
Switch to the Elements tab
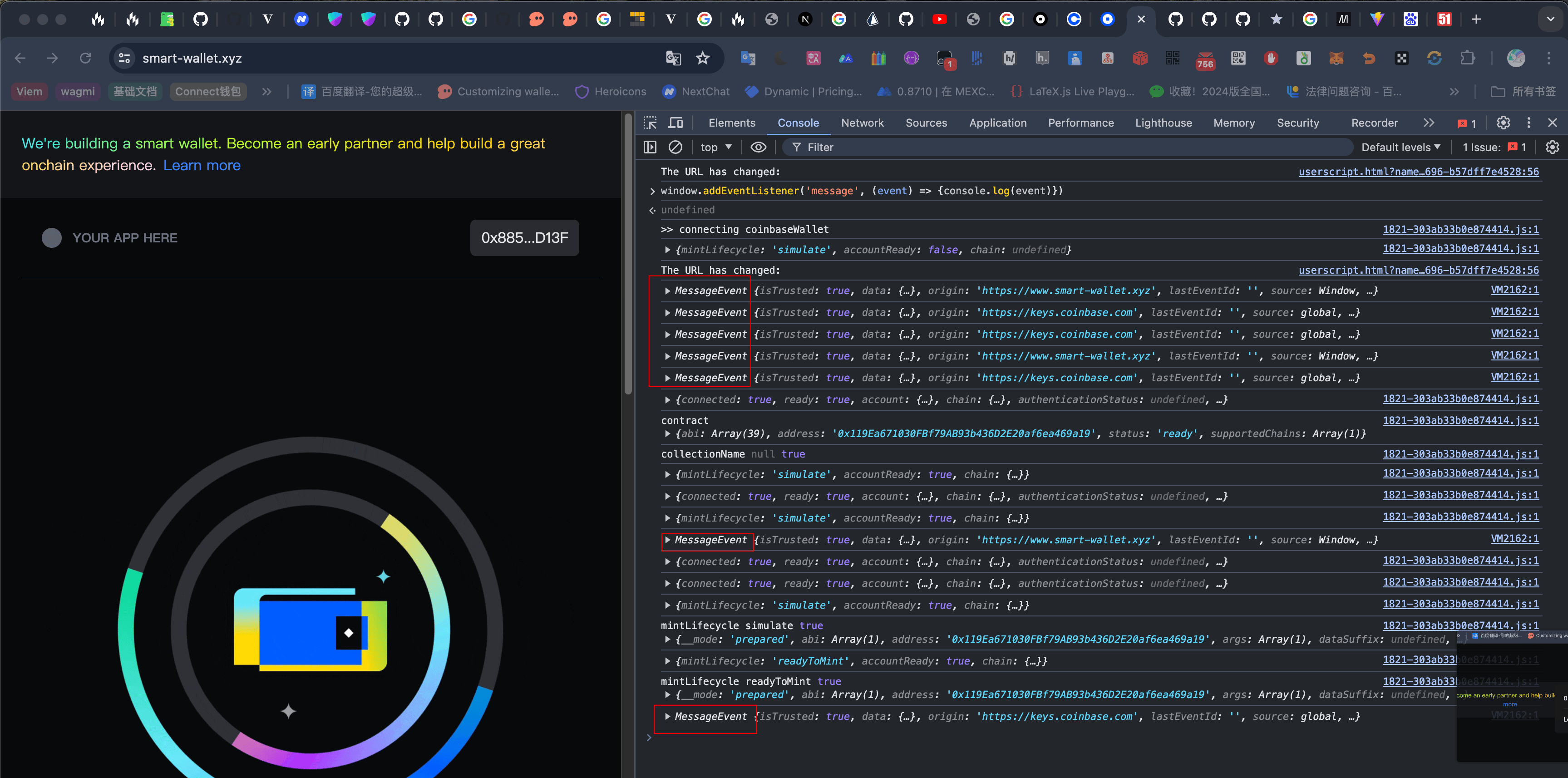(732, 123)
